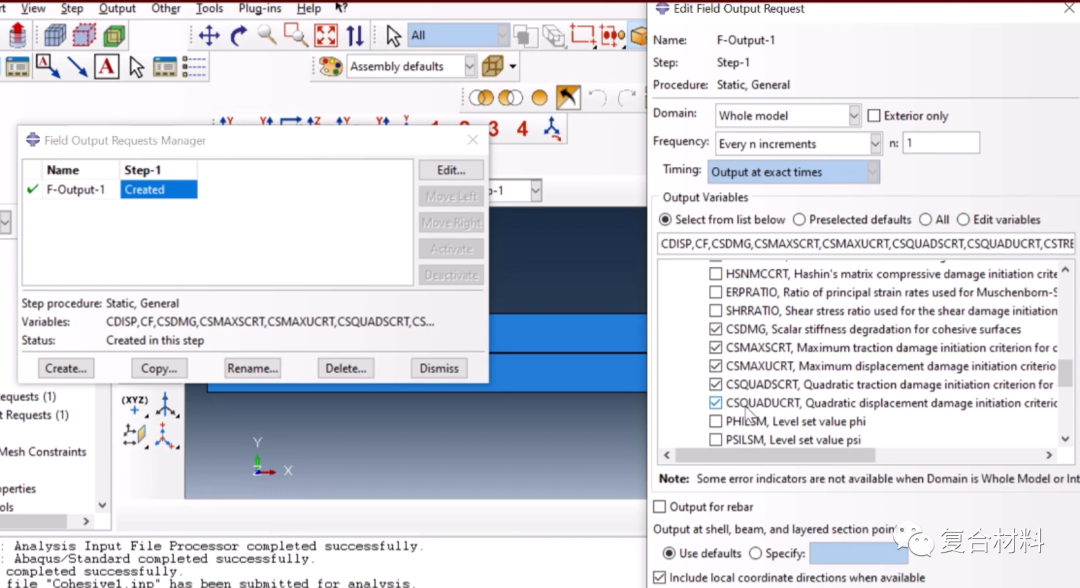Enable the Output for rebar checkbox
1080x588 pixels.
click(x=660, y=507)
